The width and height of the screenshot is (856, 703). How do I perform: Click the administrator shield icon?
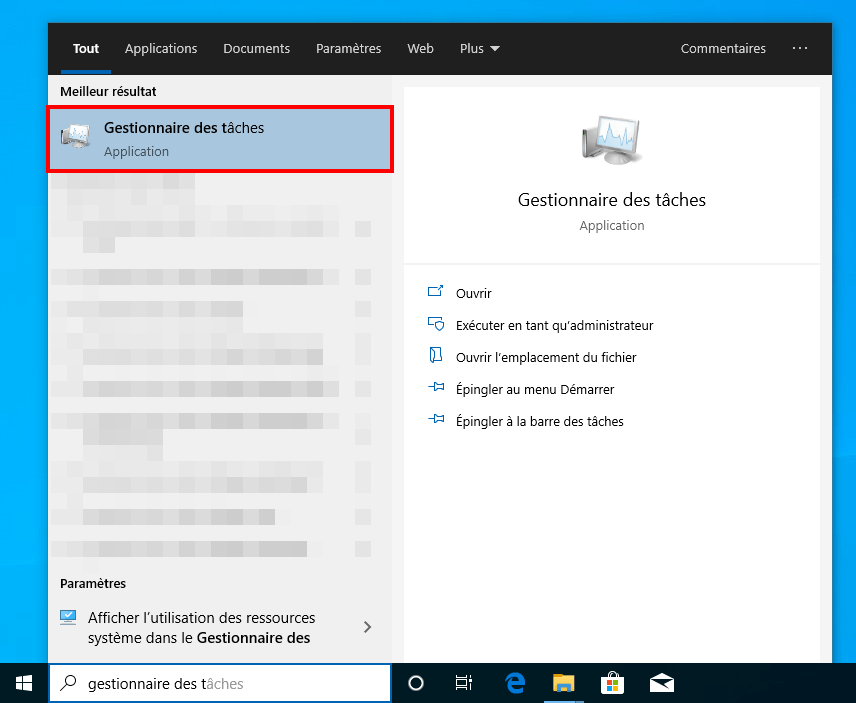coord(436,324)
